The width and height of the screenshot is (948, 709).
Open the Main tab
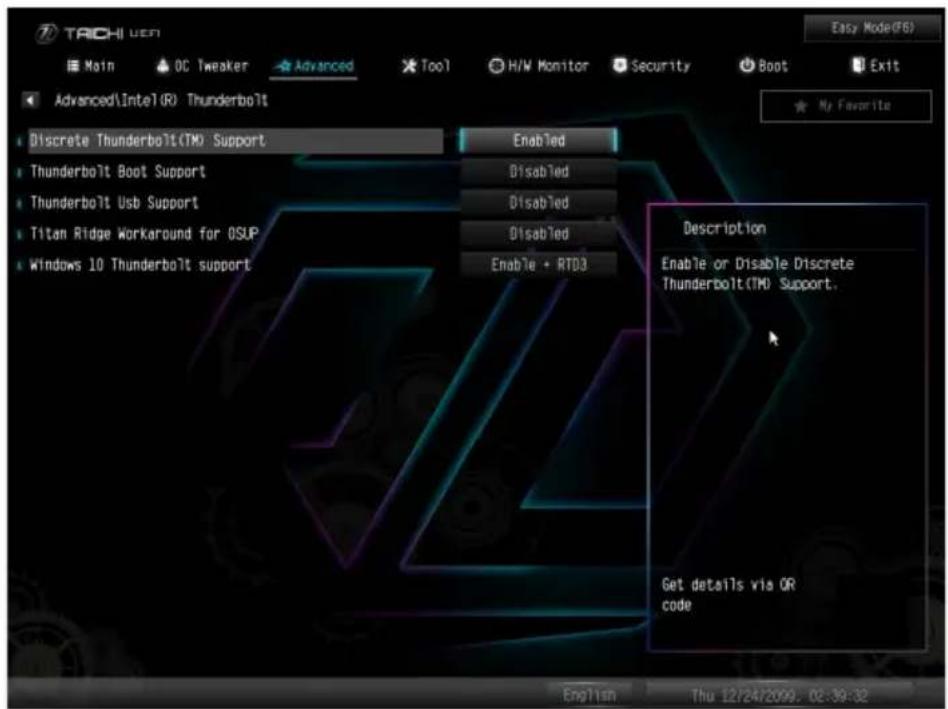tap(91, 66)
